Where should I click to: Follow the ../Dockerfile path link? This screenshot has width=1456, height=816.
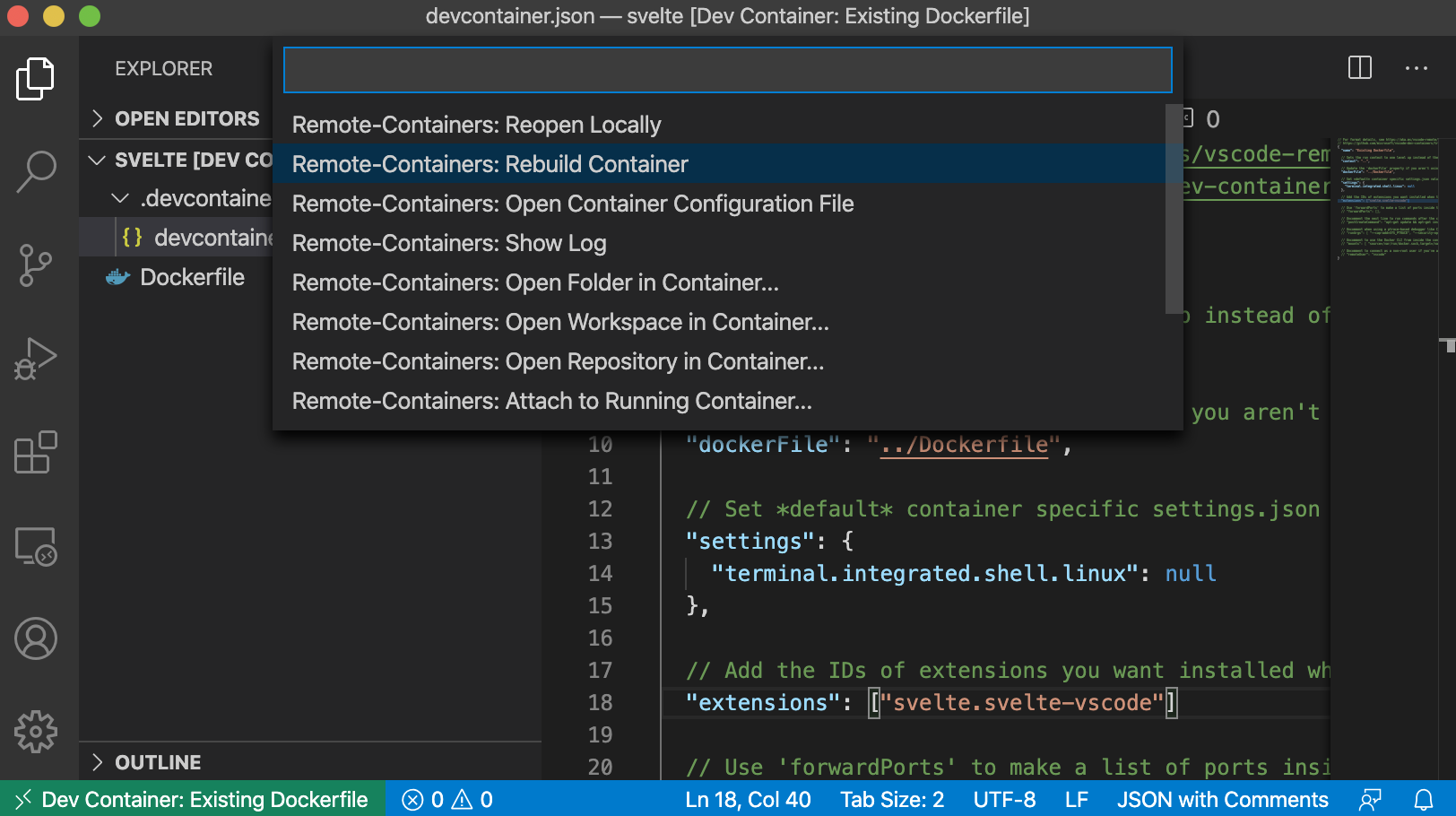point(964,445)
